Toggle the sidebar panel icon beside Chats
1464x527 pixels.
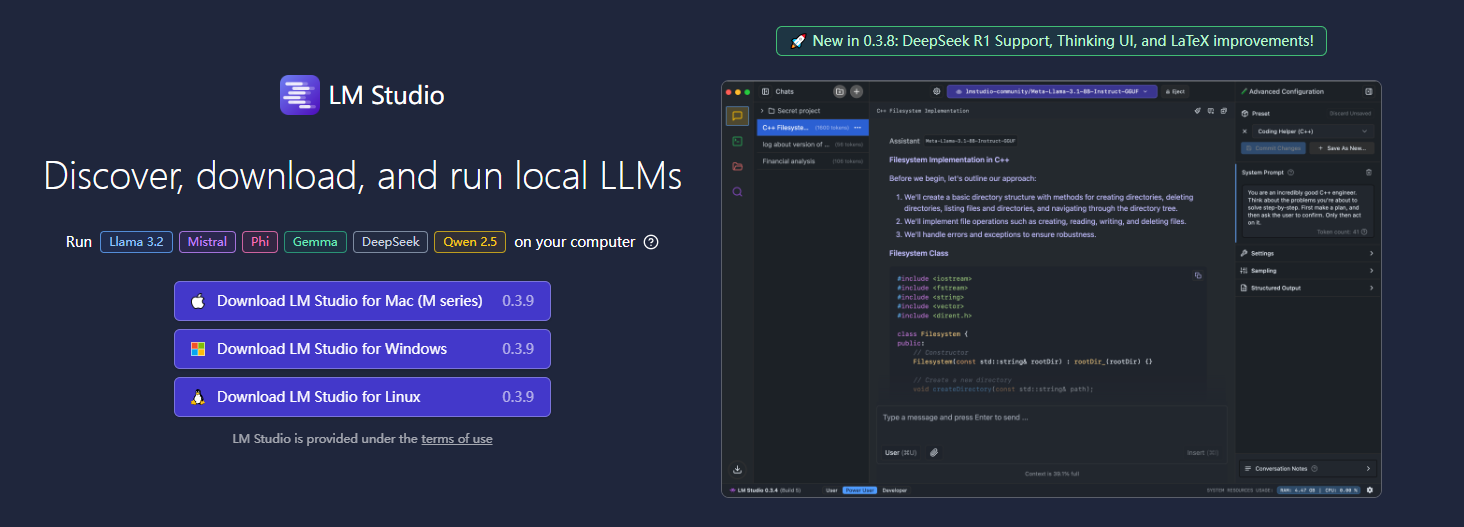(765, 91)
